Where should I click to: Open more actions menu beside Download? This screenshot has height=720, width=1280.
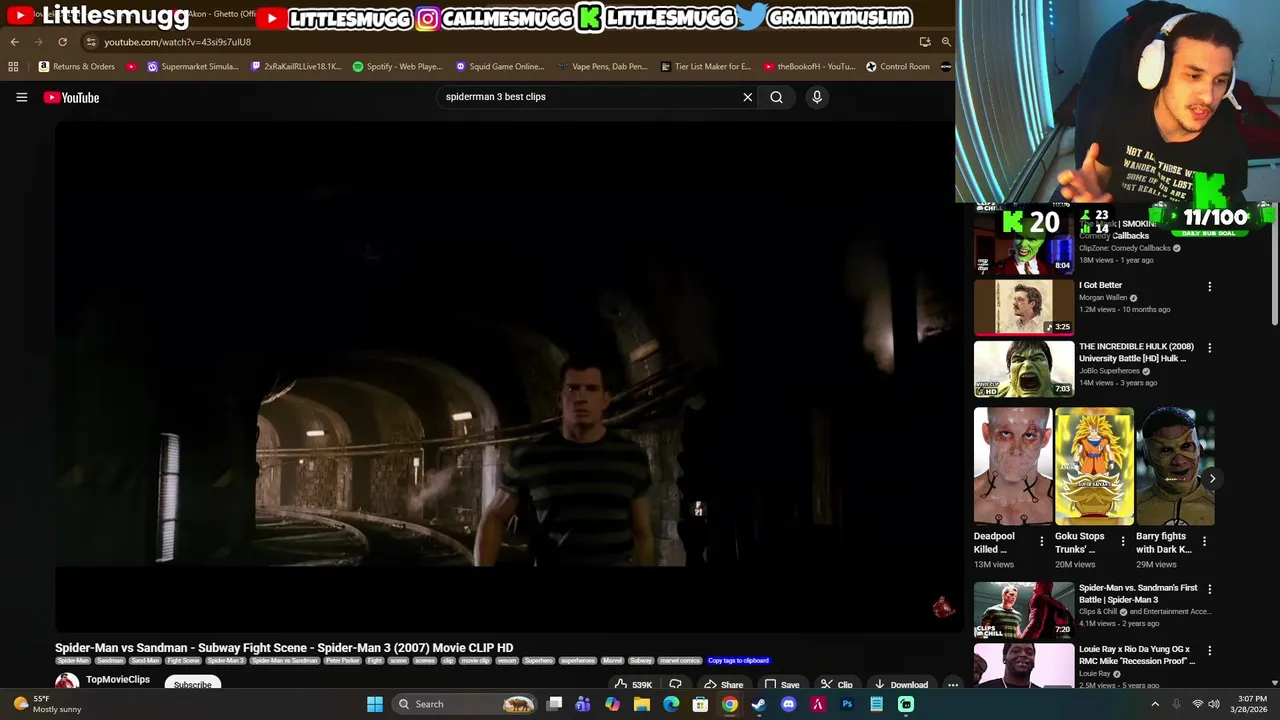953,685
